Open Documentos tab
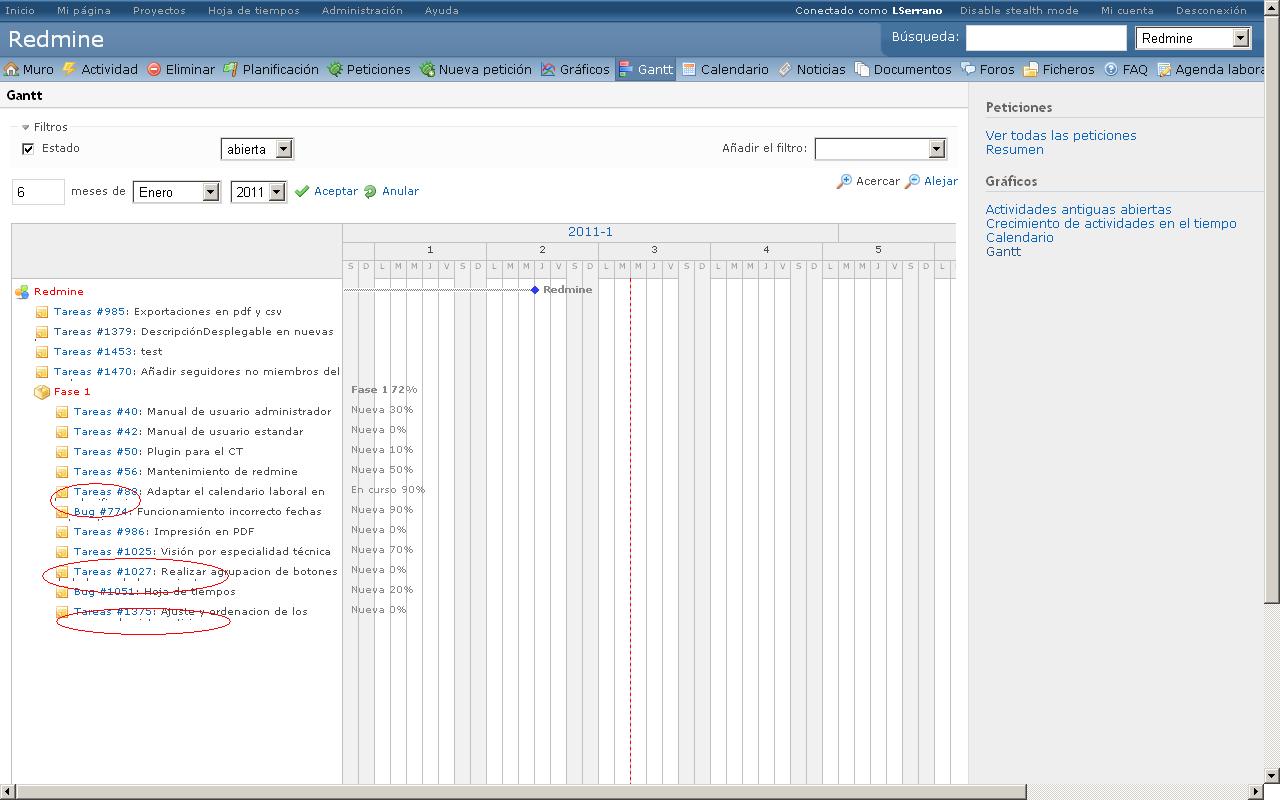The width and height of the screenshot is (1280, 800). point(903,69)
